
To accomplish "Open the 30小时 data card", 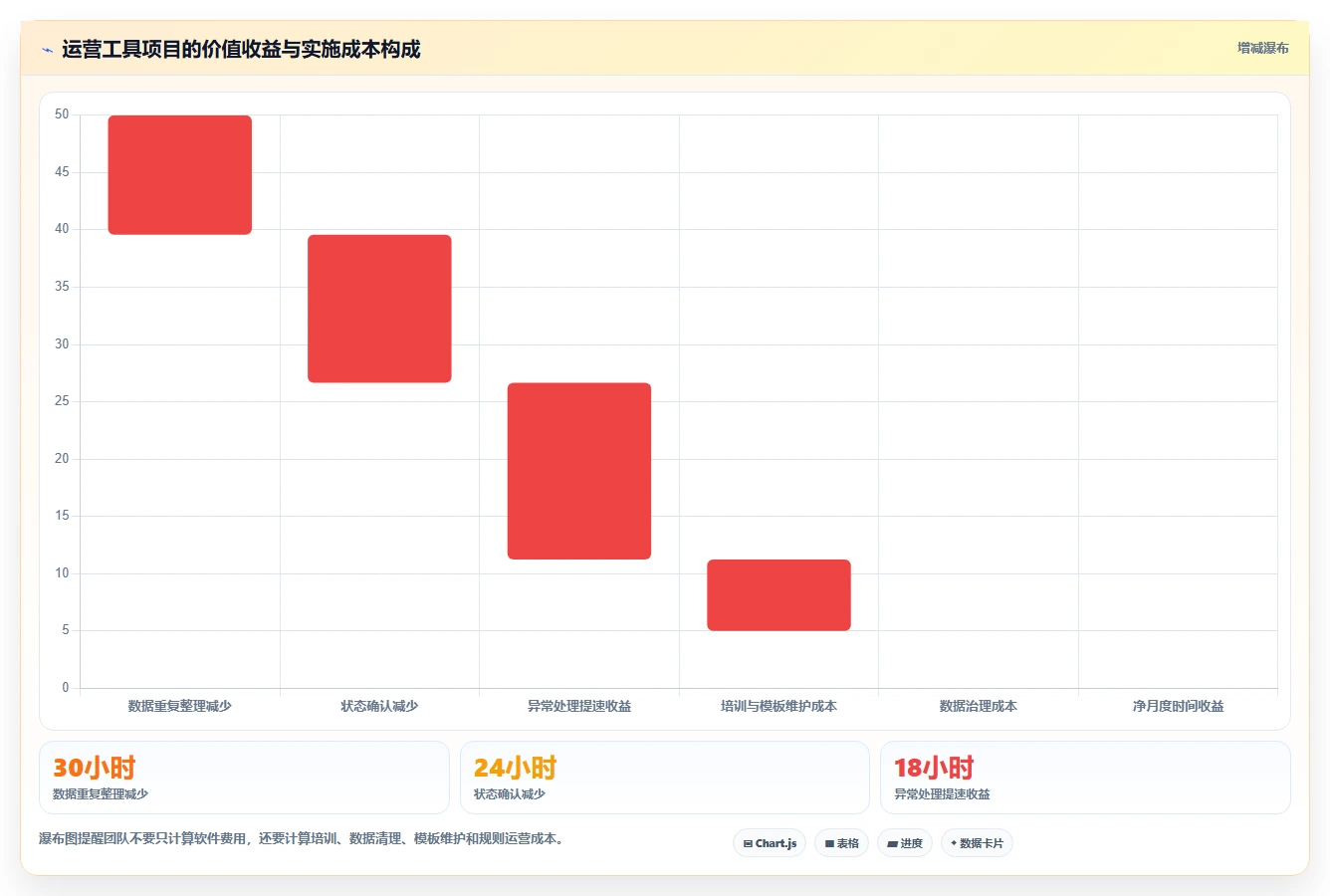I will 244,778.
